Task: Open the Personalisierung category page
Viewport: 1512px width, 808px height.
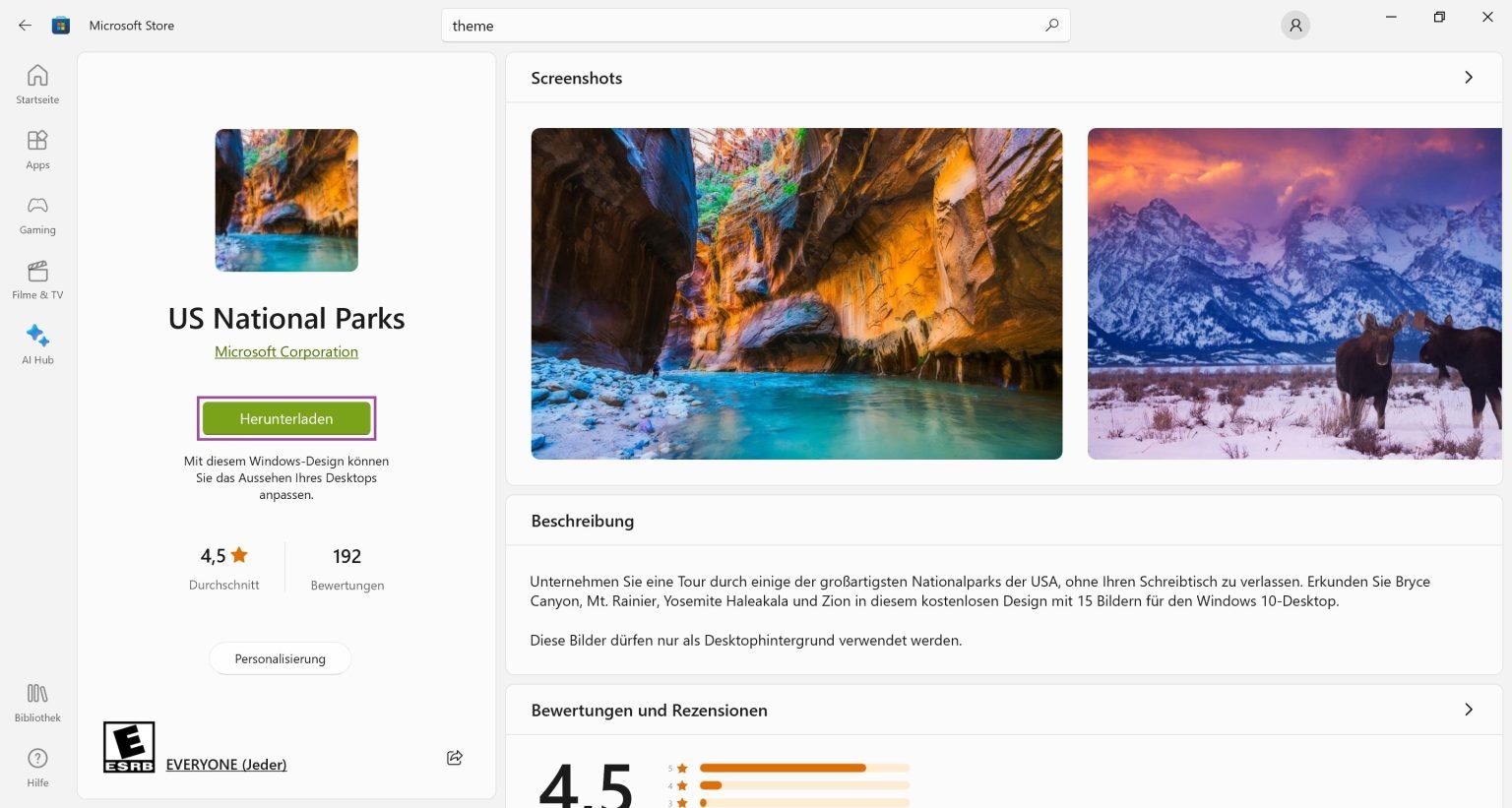Action: [280, 658]
